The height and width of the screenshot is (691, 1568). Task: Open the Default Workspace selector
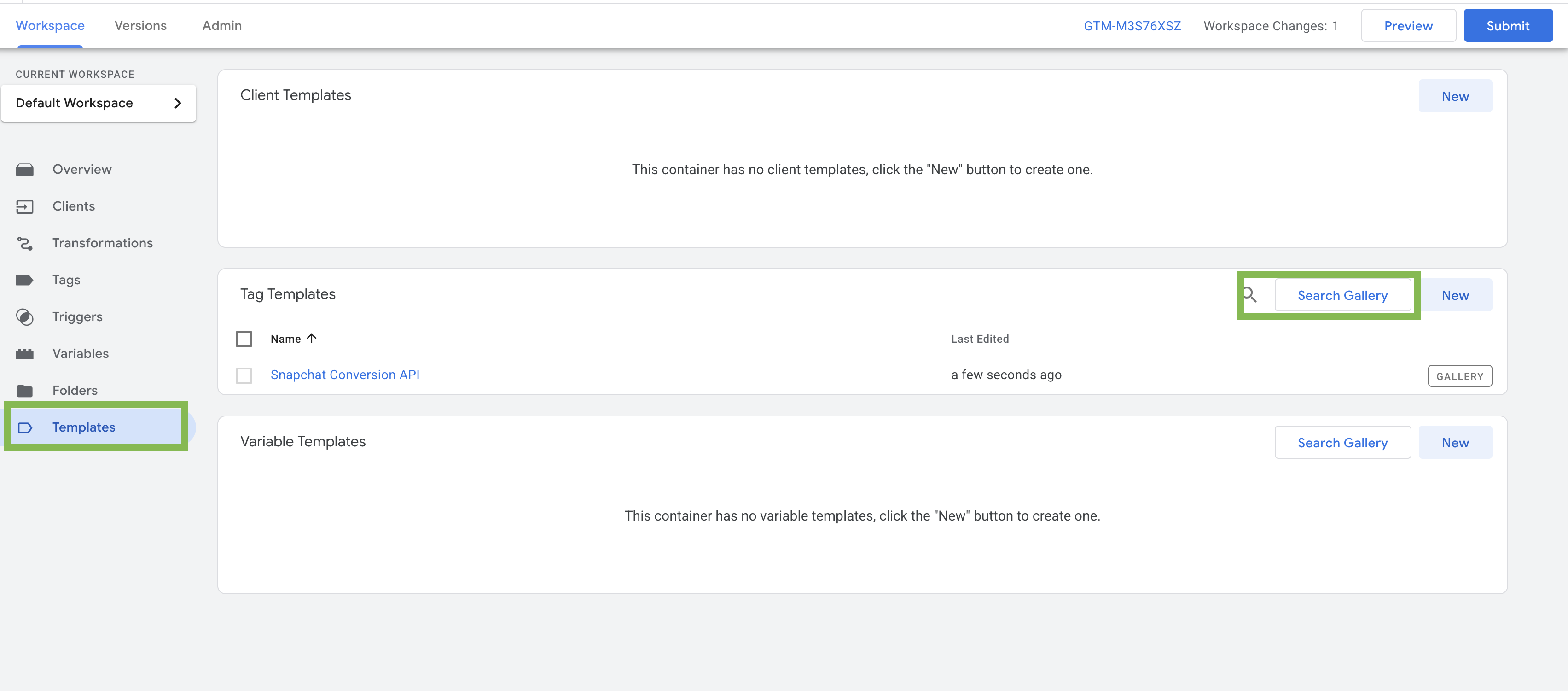99,103
